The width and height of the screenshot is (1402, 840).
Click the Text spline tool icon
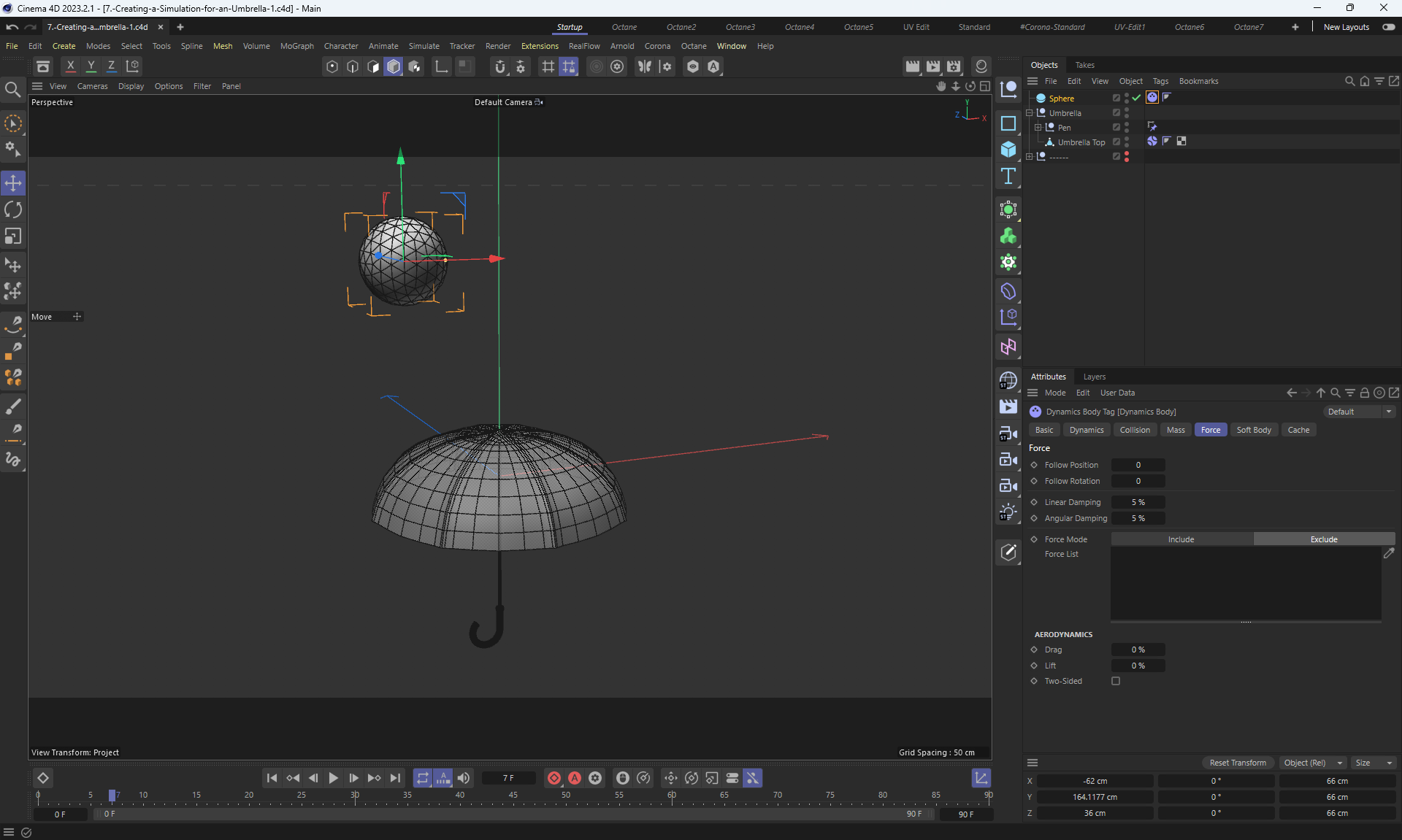[x=1008, y=176]
